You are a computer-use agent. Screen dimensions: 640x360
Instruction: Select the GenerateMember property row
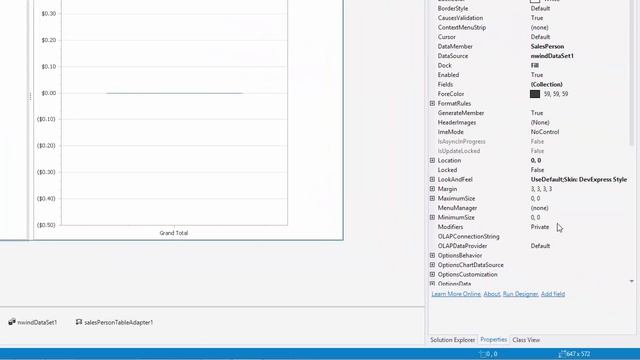point(529,113)
